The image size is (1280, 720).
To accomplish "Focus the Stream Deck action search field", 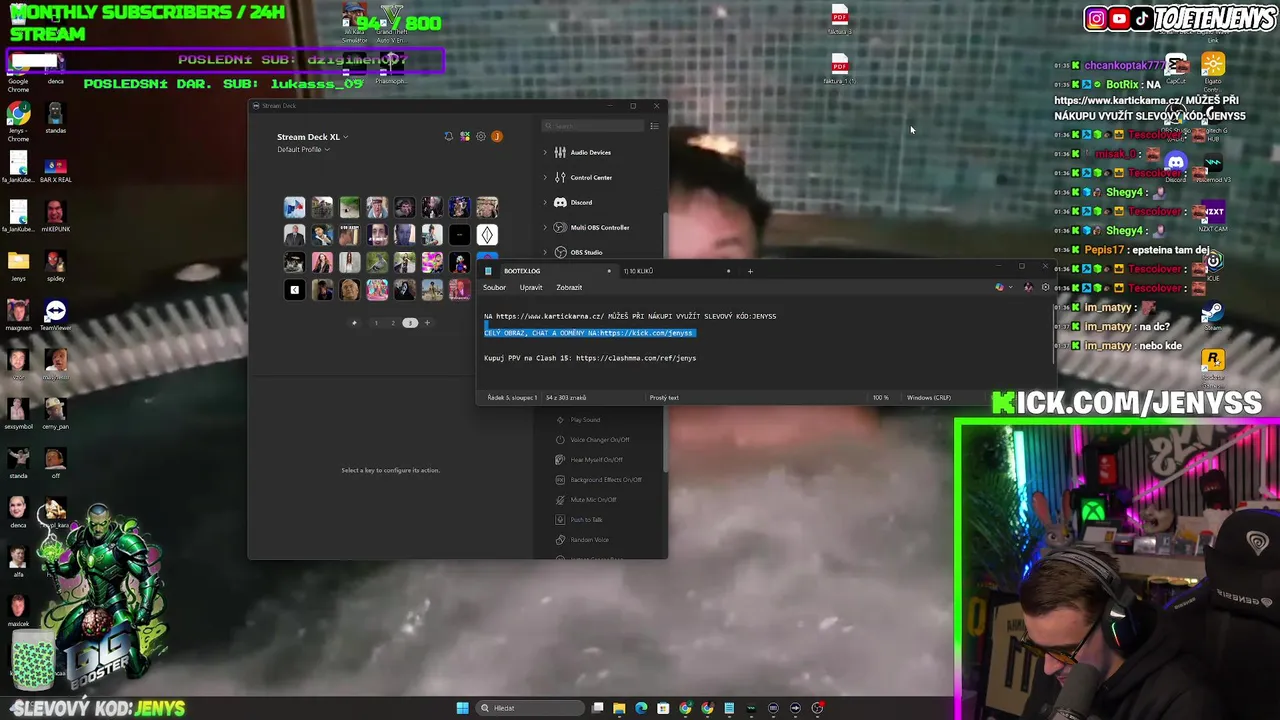I will click(x=593, y=126).
